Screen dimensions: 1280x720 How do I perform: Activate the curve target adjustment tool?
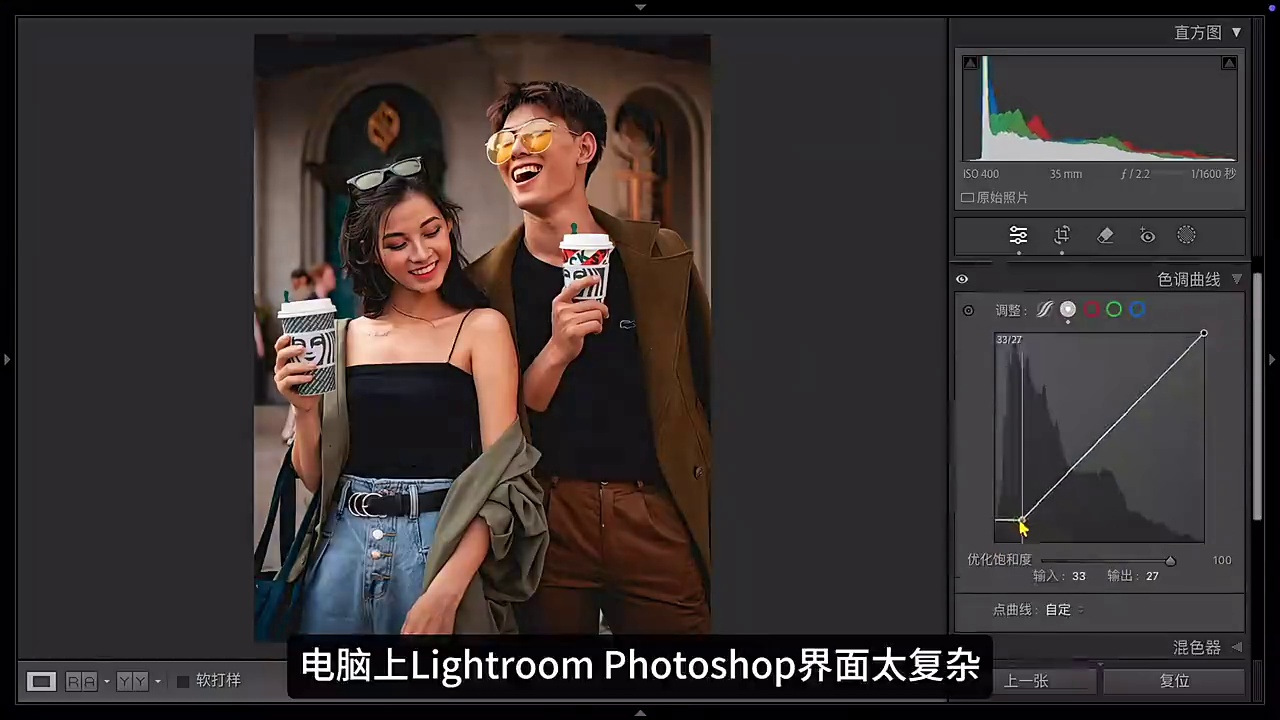pos(968,311)
